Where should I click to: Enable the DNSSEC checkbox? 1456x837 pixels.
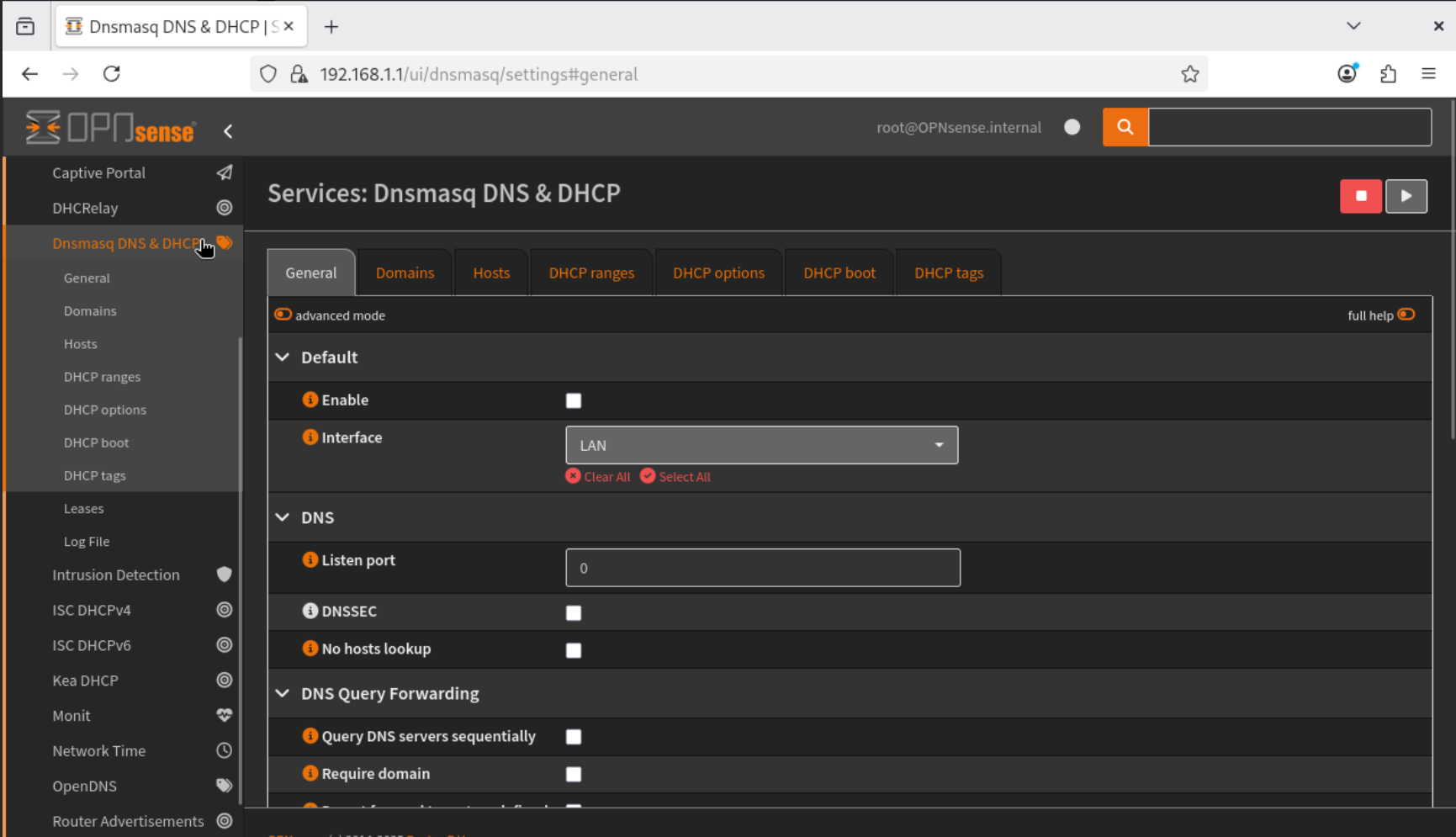[574, 613]
